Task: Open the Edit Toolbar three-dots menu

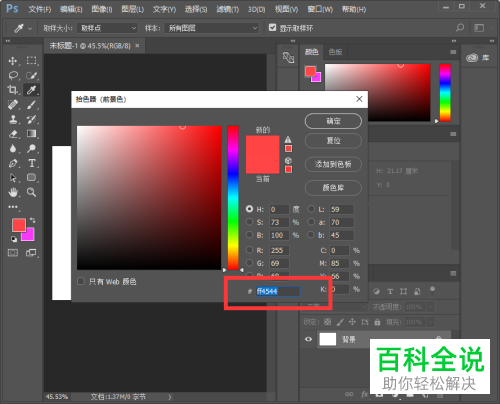Action: [13, 207]
